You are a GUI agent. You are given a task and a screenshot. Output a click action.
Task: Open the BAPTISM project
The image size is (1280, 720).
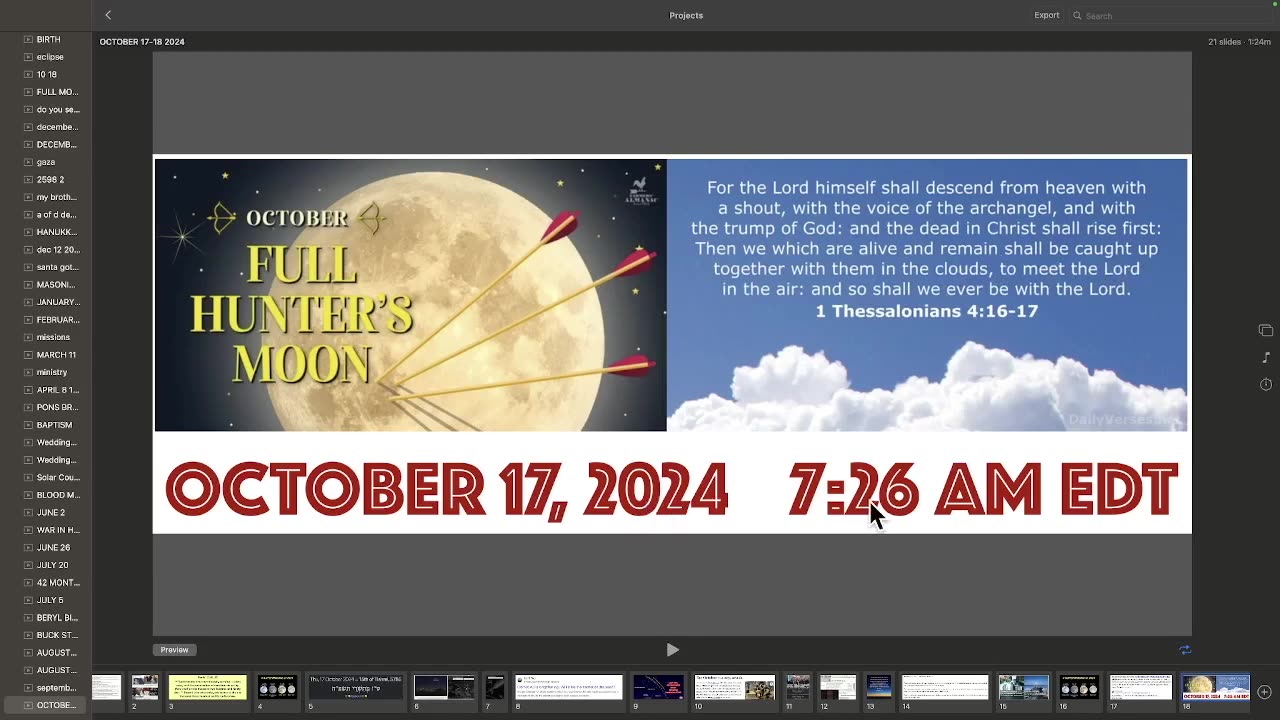[54, 425]
